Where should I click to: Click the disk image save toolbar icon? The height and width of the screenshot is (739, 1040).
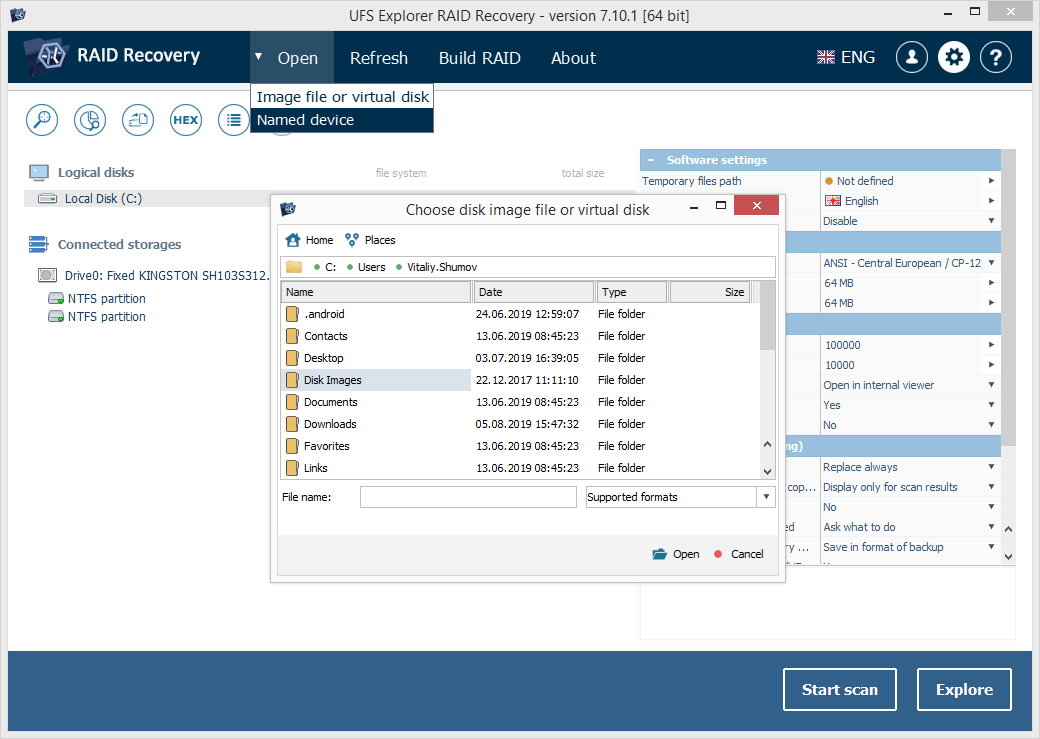point(138,120)
